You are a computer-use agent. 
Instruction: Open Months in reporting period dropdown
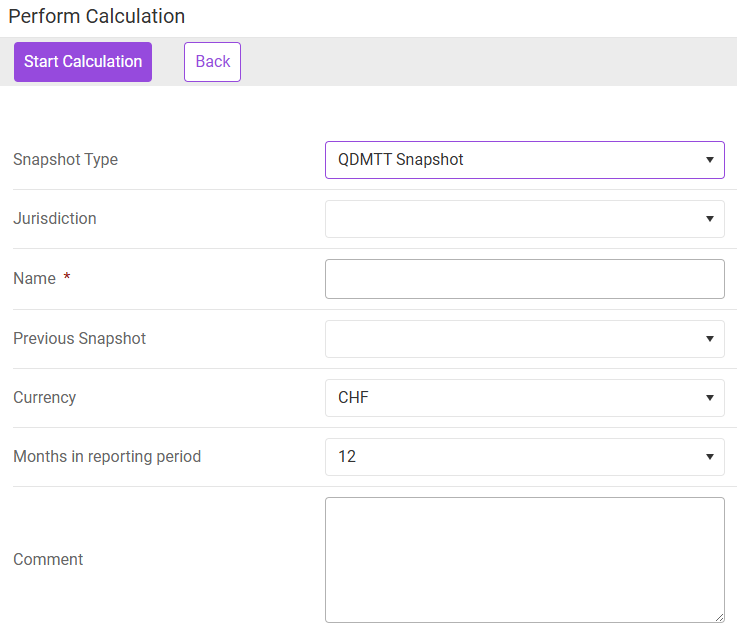(525, 457)
